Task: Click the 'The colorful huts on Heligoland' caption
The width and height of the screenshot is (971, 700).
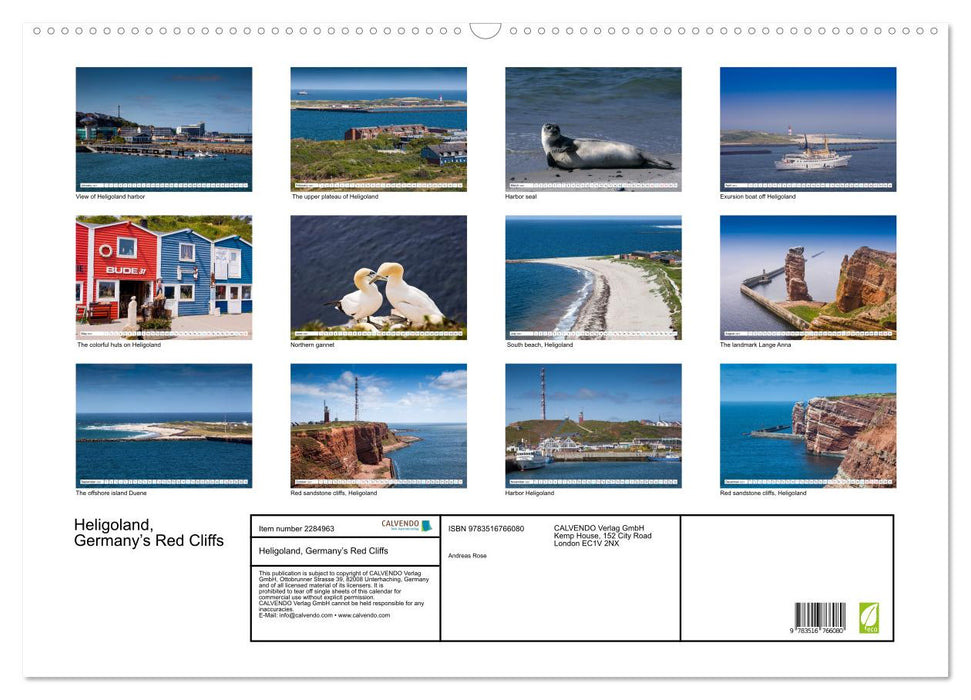Action: [119, 344]
